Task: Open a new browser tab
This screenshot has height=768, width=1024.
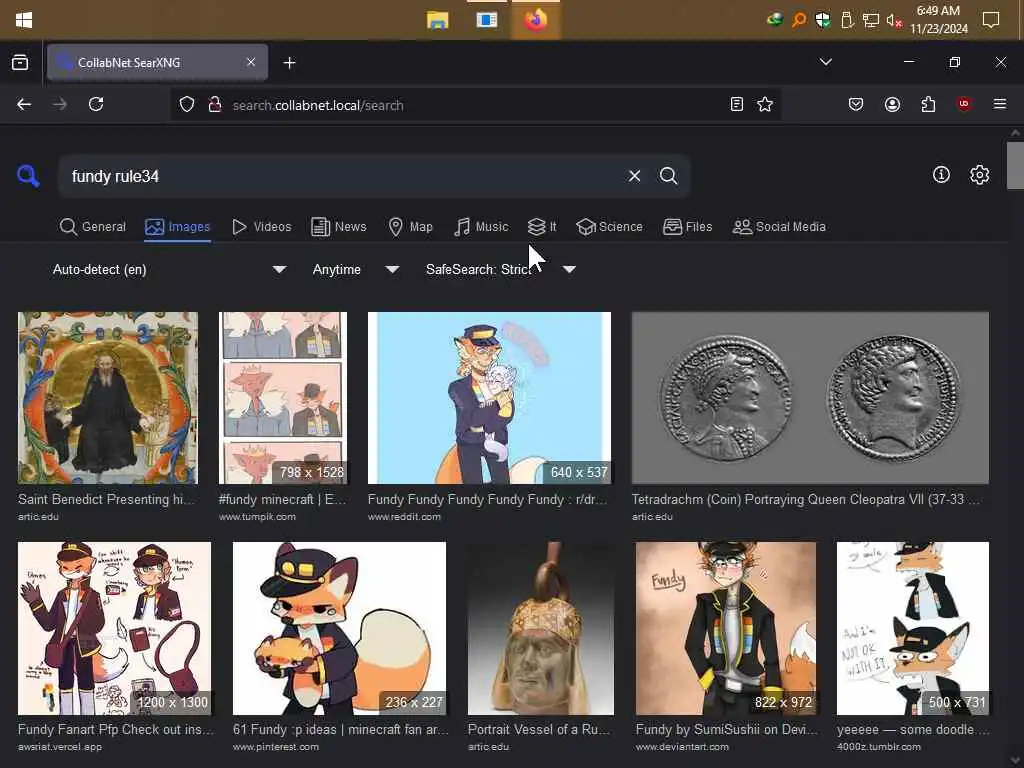Action: [x=289, y=63]
